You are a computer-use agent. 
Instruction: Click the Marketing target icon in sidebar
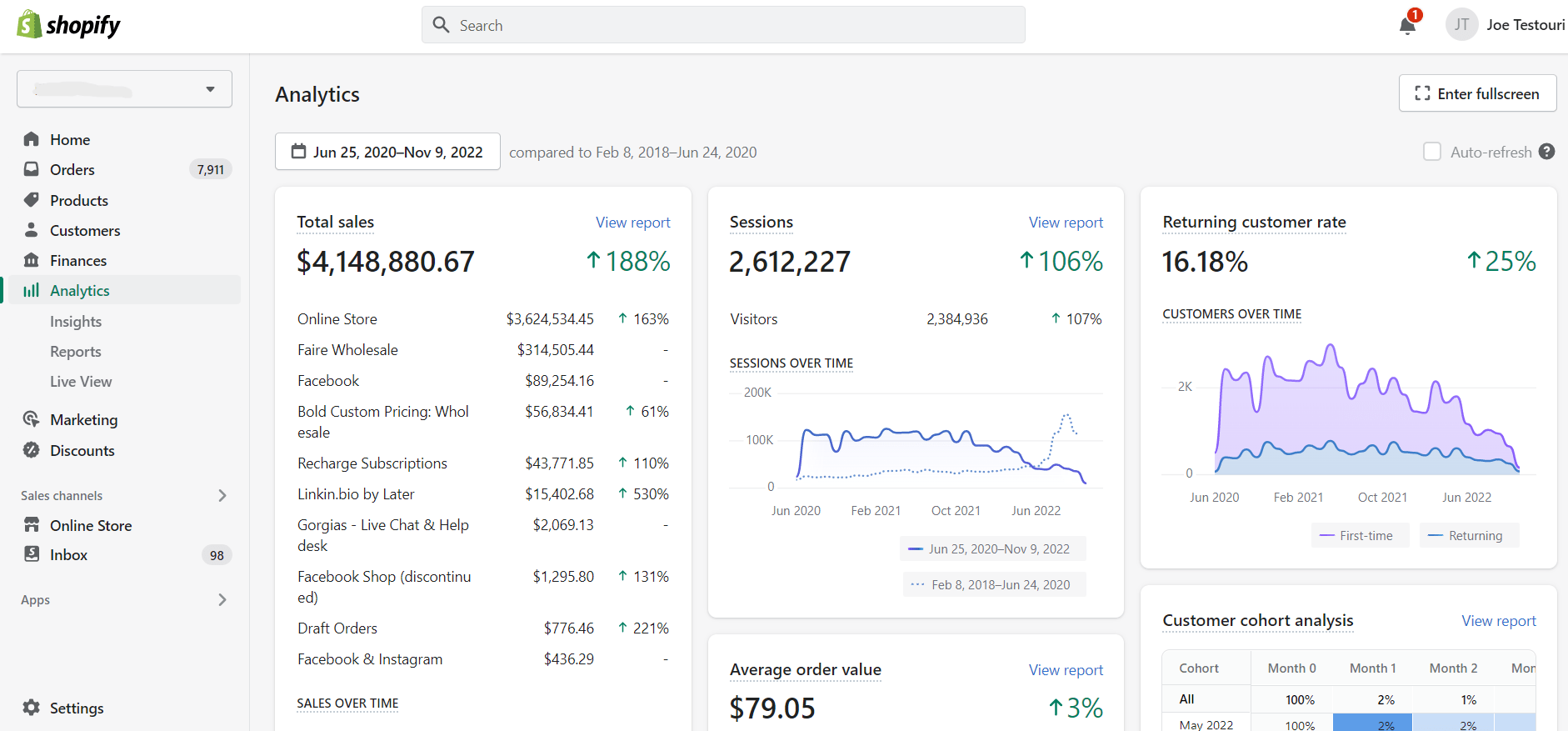point(32,419)
